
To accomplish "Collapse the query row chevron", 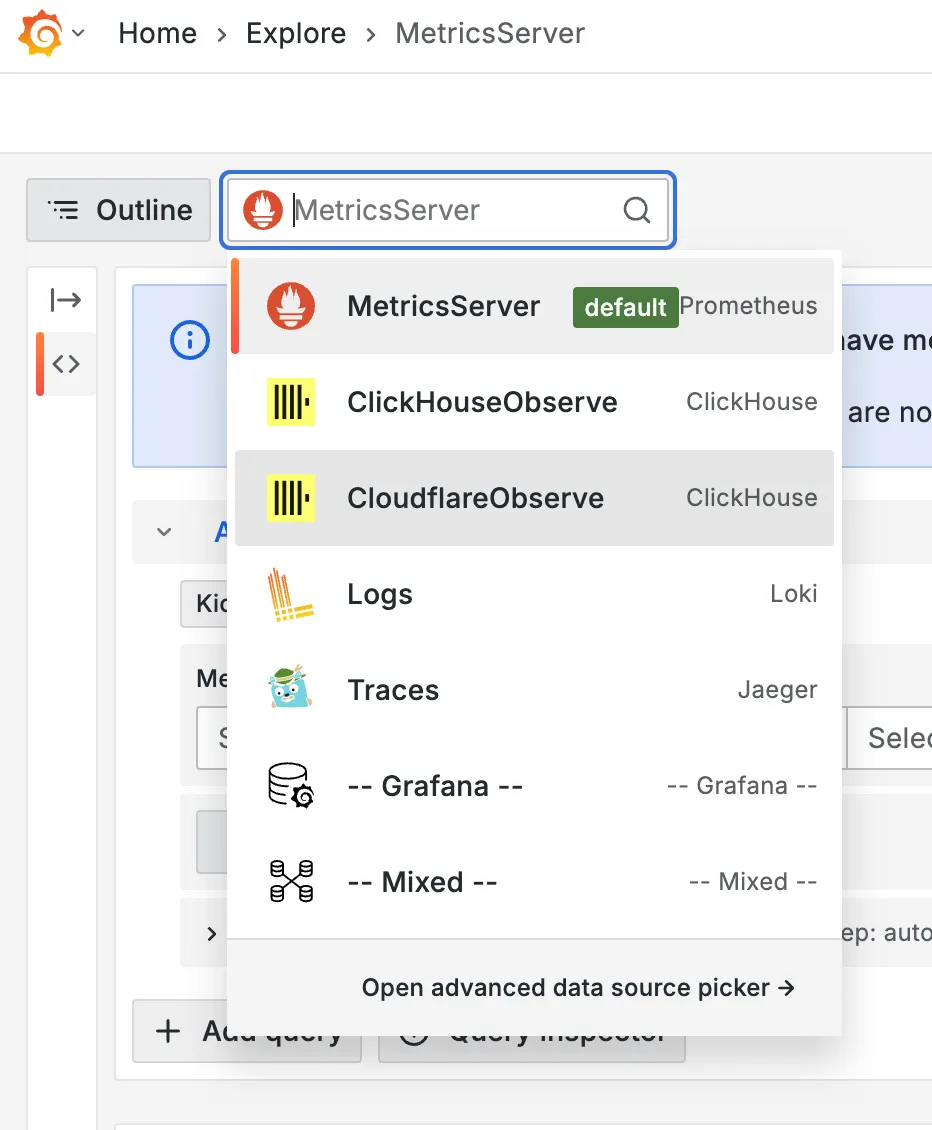I will click(164, 532).
